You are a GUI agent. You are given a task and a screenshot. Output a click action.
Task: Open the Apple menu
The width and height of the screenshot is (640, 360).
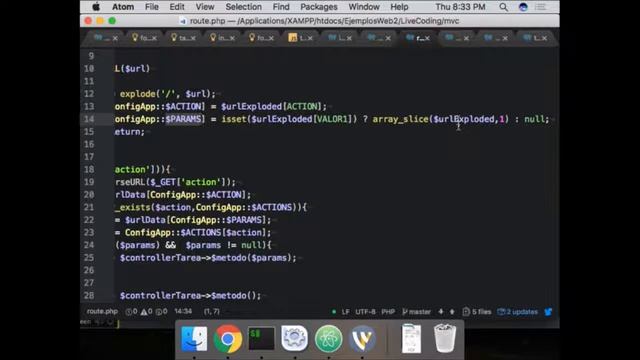[x=96, y=7]
